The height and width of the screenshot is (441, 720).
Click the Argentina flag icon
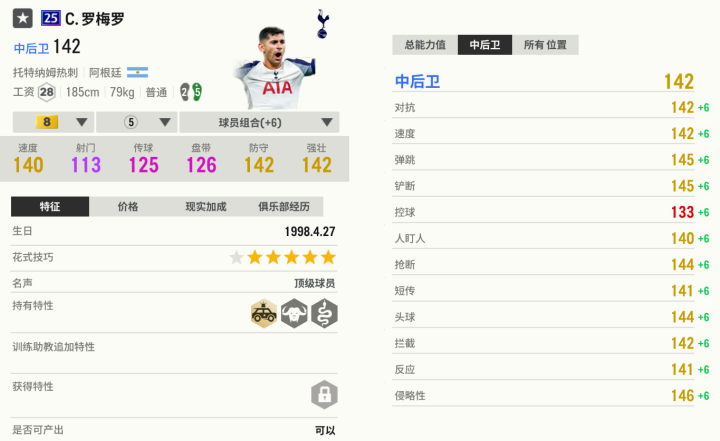[x=138, y=72]
